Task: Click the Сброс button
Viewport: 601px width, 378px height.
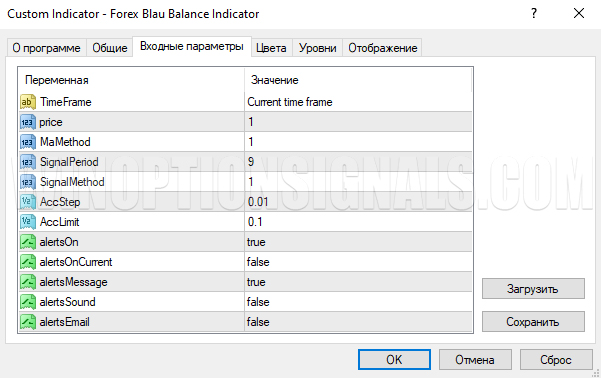Action: click(556, 360)
